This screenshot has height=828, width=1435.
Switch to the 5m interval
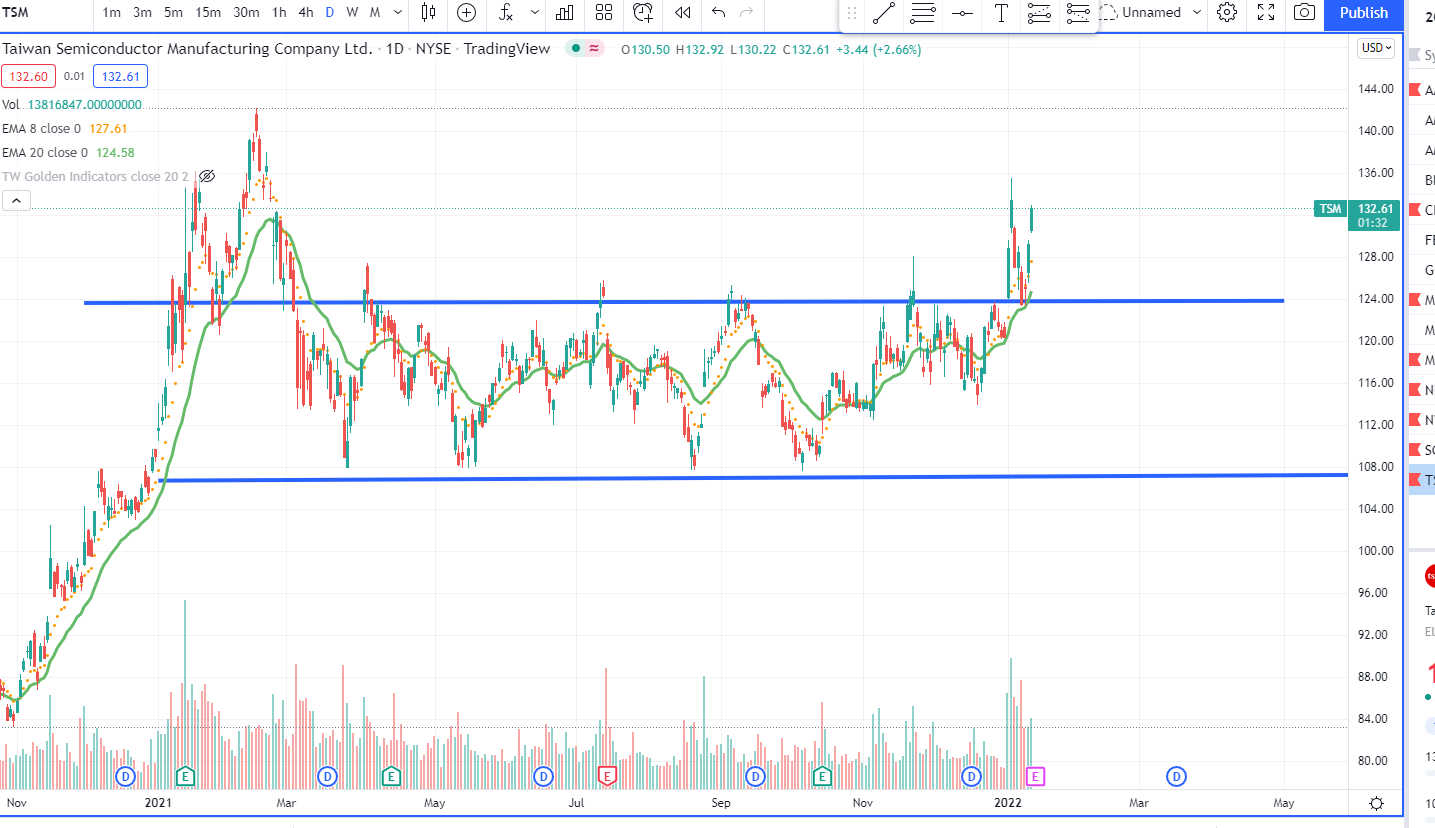(173, 13)
